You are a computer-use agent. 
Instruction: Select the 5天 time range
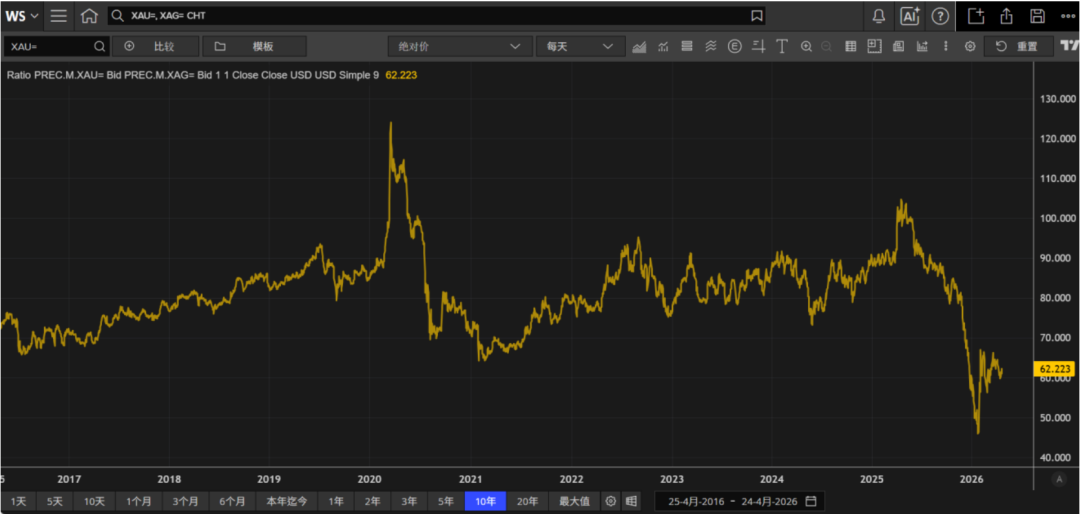55,501
